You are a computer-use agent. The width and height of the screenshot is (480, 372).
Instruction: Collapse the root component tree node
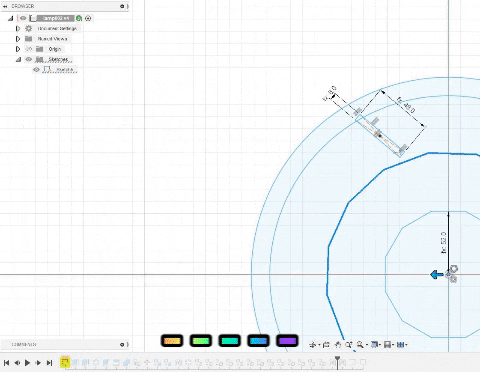[x=11, y=18]
